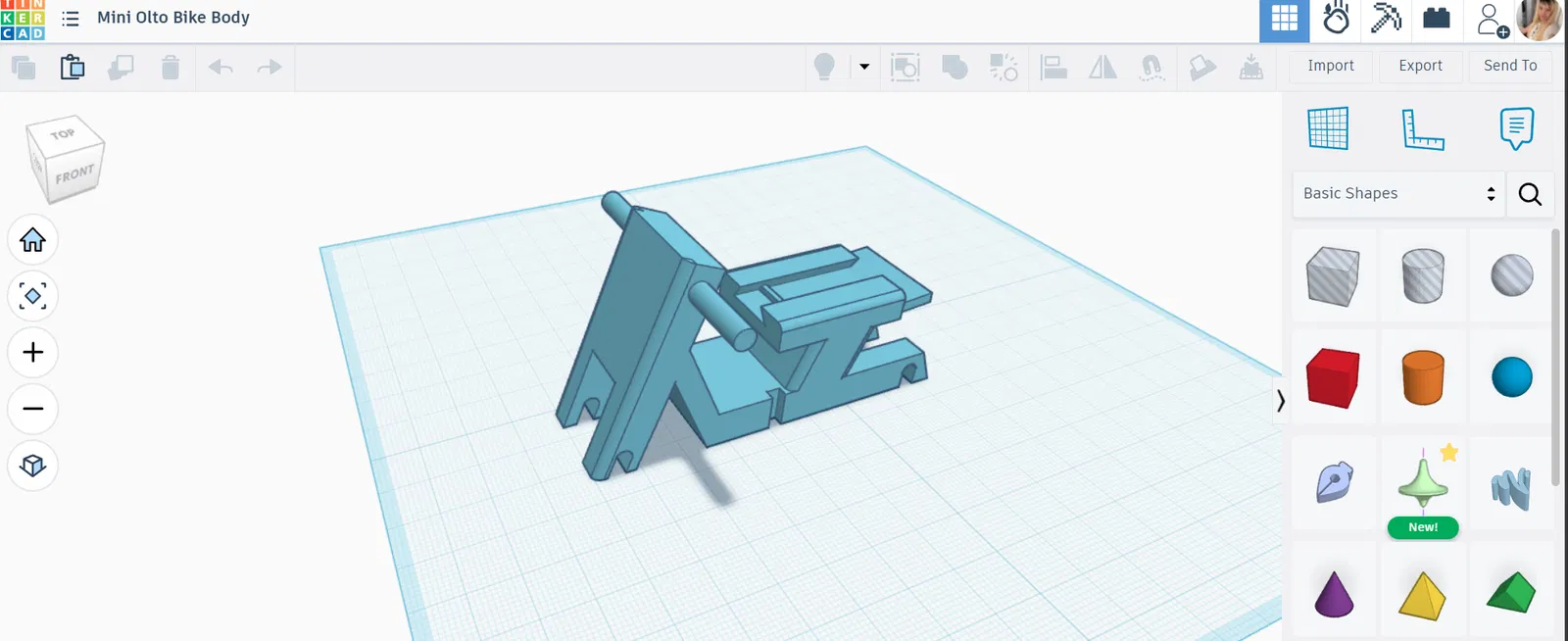Open the Bricks pickaxe editor icon

tap(1386, 19)
